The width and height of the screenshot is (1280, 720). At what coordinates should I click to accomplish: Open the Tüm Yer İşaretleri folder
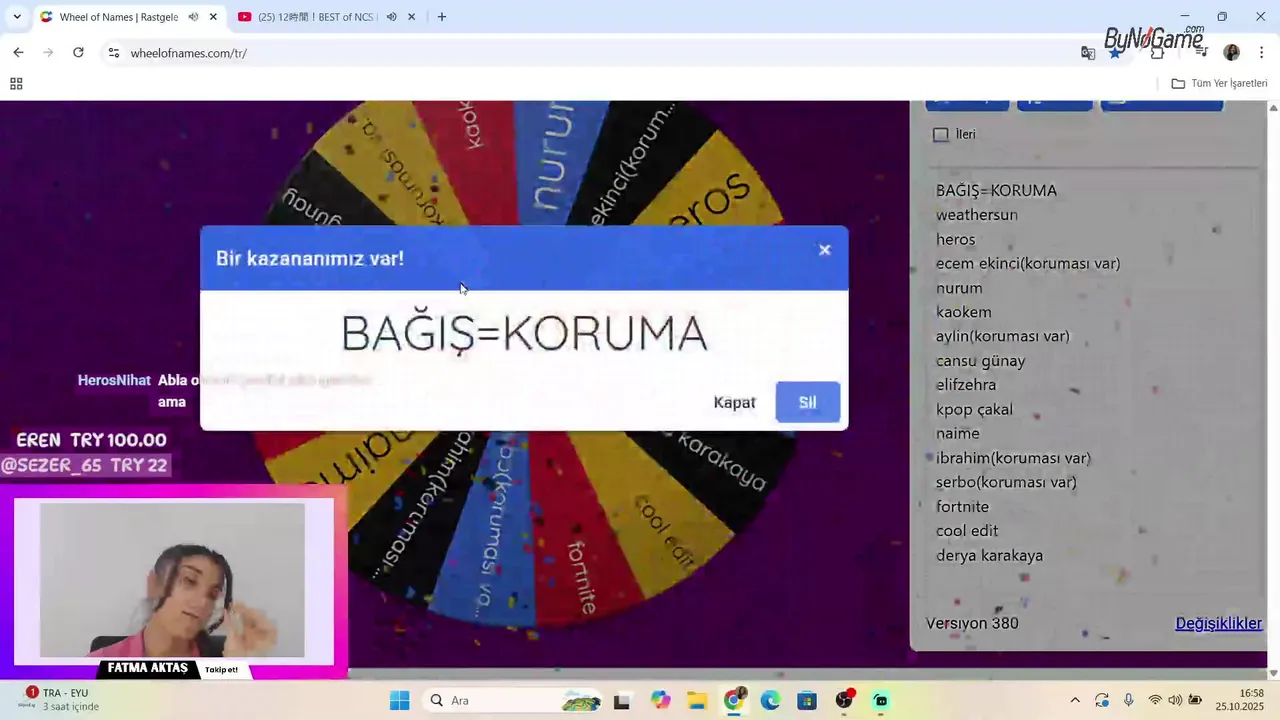click(x=1219, y=84)
